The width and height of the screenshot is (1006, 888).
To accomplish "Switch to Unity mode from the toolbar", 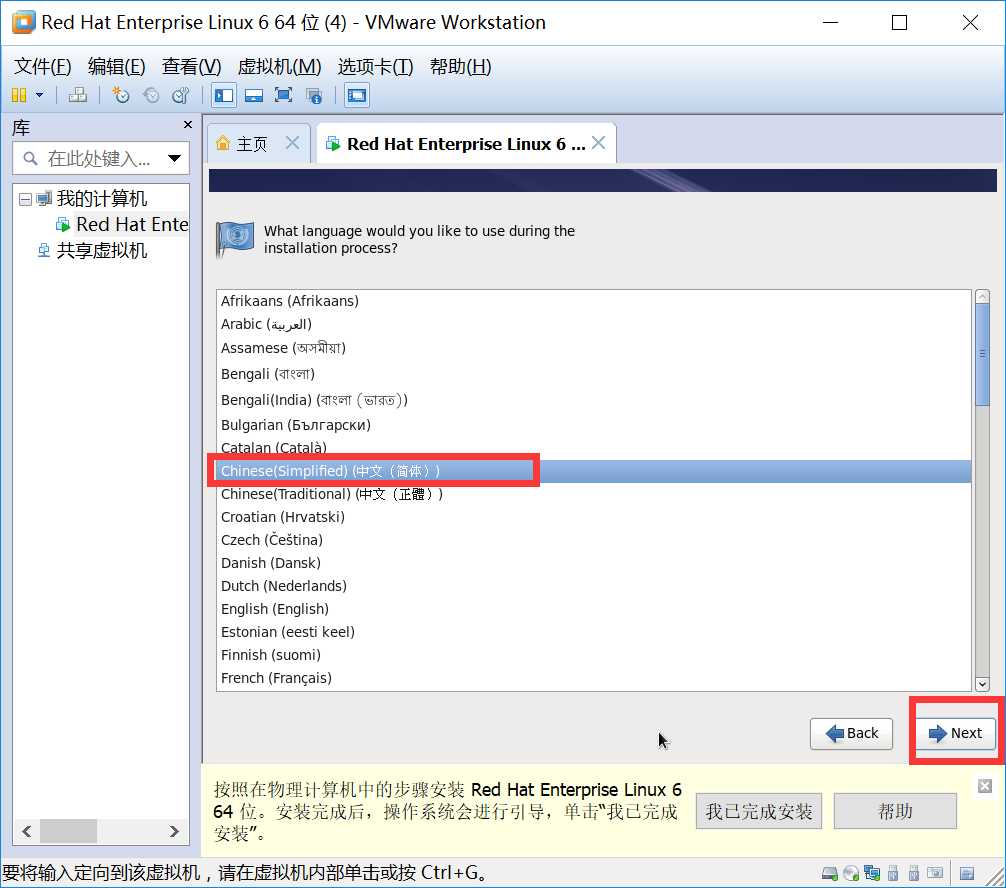I will [314, 96].
